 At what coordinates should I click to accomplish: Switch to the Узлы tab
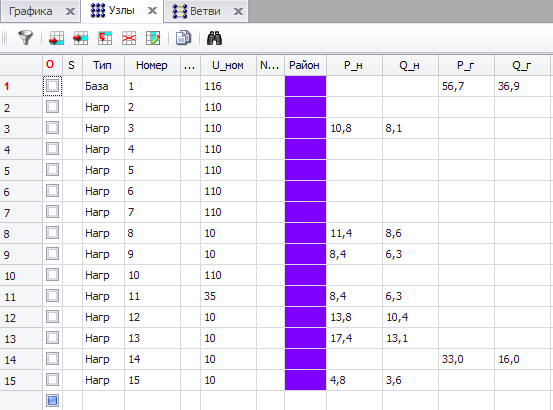[122, 10]
